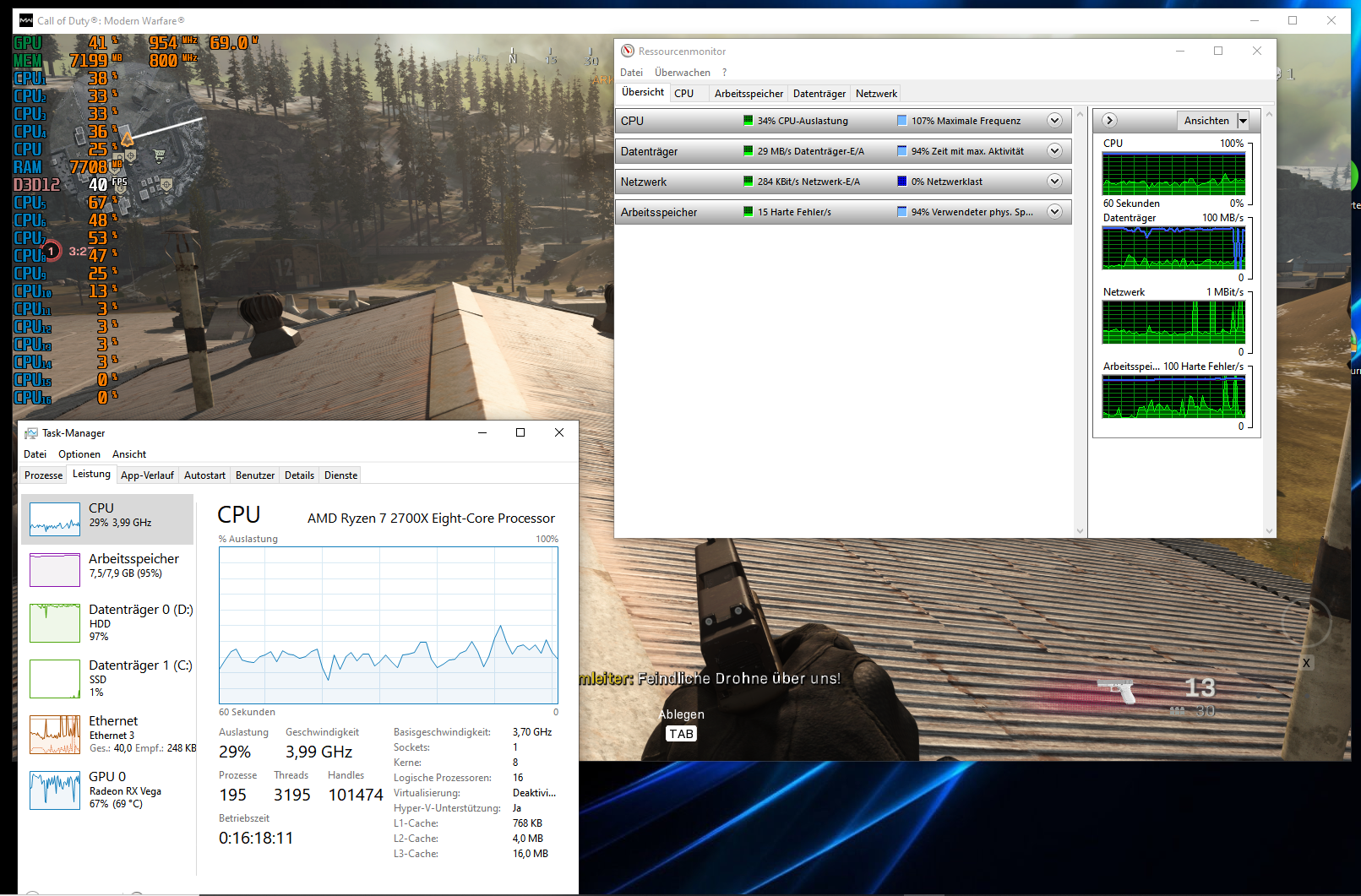Viewport: 1361px width, 896px height.
Task: Click the Basisgeschwindigkeit value '3,70 GHz'
Action: pyautogui.click(x=532, y=732)
